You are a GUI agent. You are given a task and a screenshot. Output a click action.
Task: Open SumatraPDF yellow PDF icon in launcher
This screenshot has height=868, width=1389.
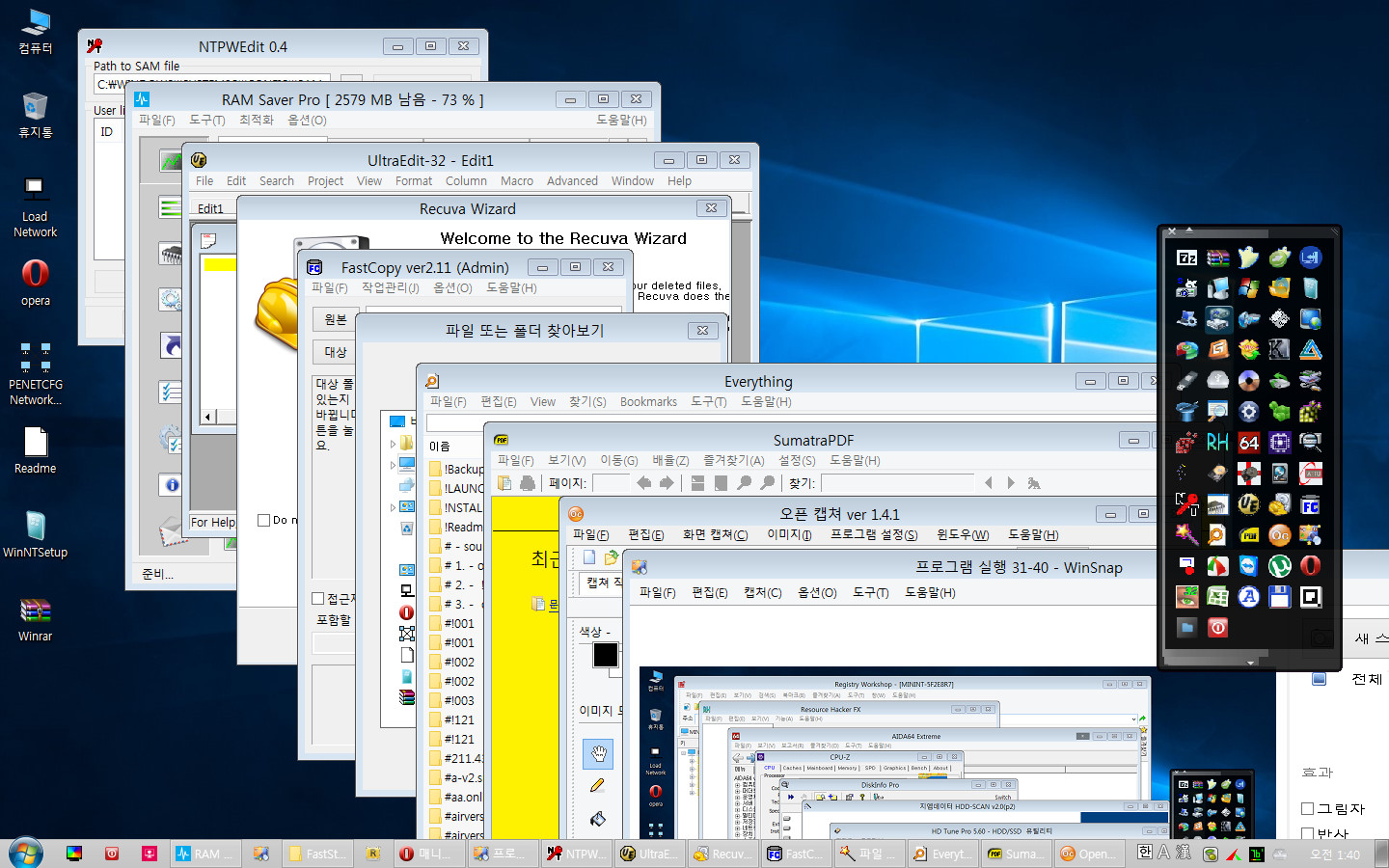click(1249, 535)
